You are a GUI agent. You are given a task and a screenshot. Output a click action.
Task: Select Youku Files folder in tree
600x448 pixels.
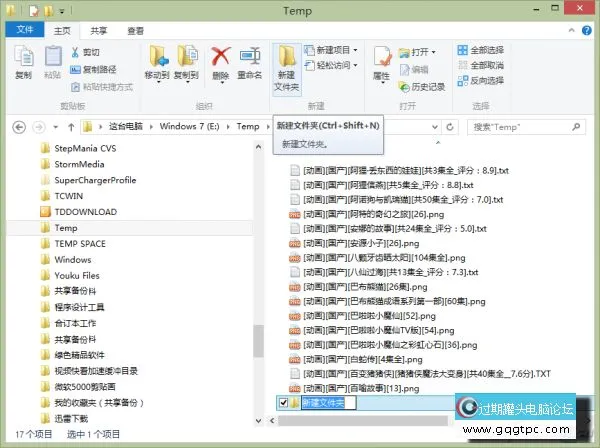click(x=77, y=275)
